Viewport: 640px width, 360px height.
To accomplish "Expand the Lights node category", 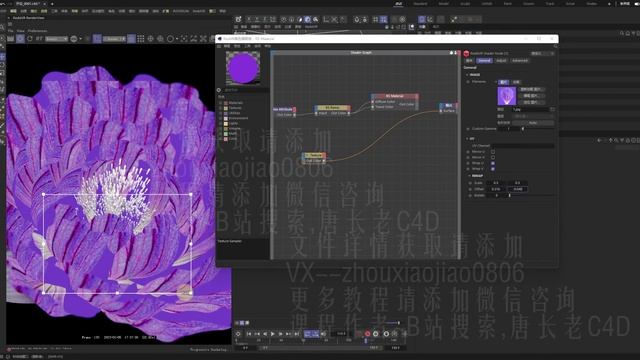I will (221, 123).
